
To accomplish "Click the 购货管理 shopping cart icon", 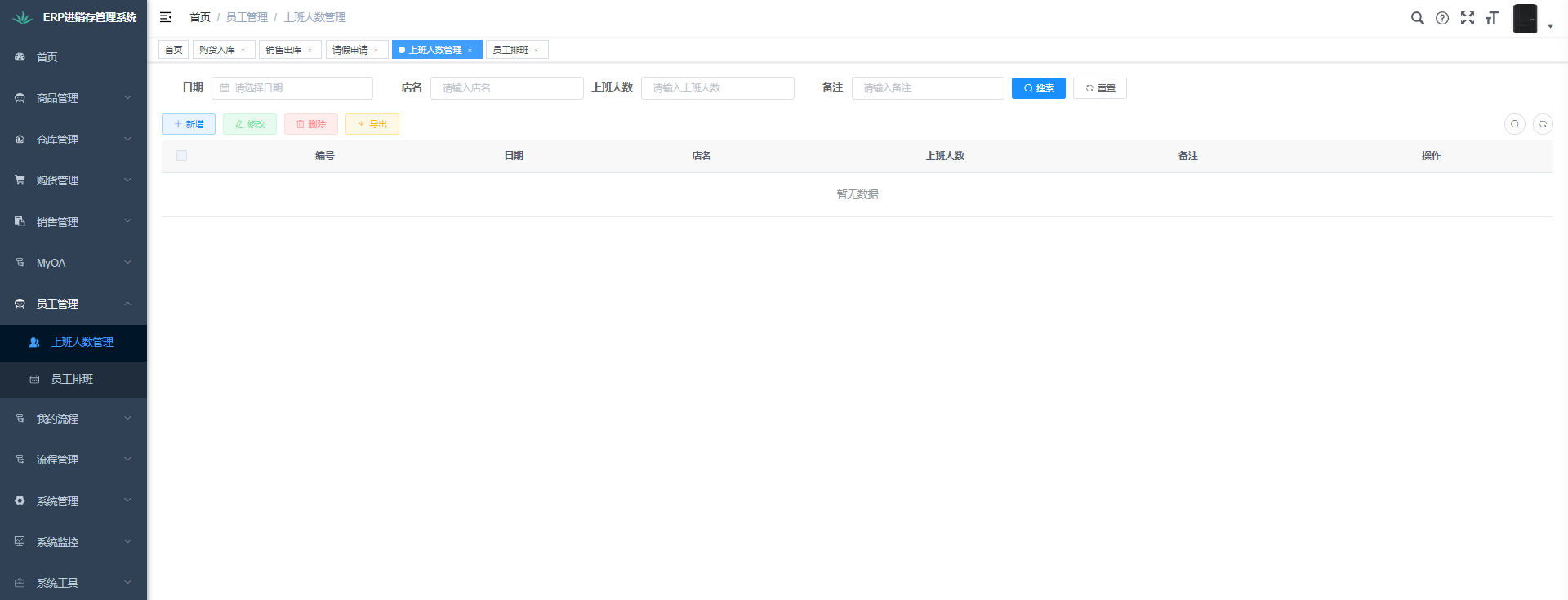I will [20, 180].
